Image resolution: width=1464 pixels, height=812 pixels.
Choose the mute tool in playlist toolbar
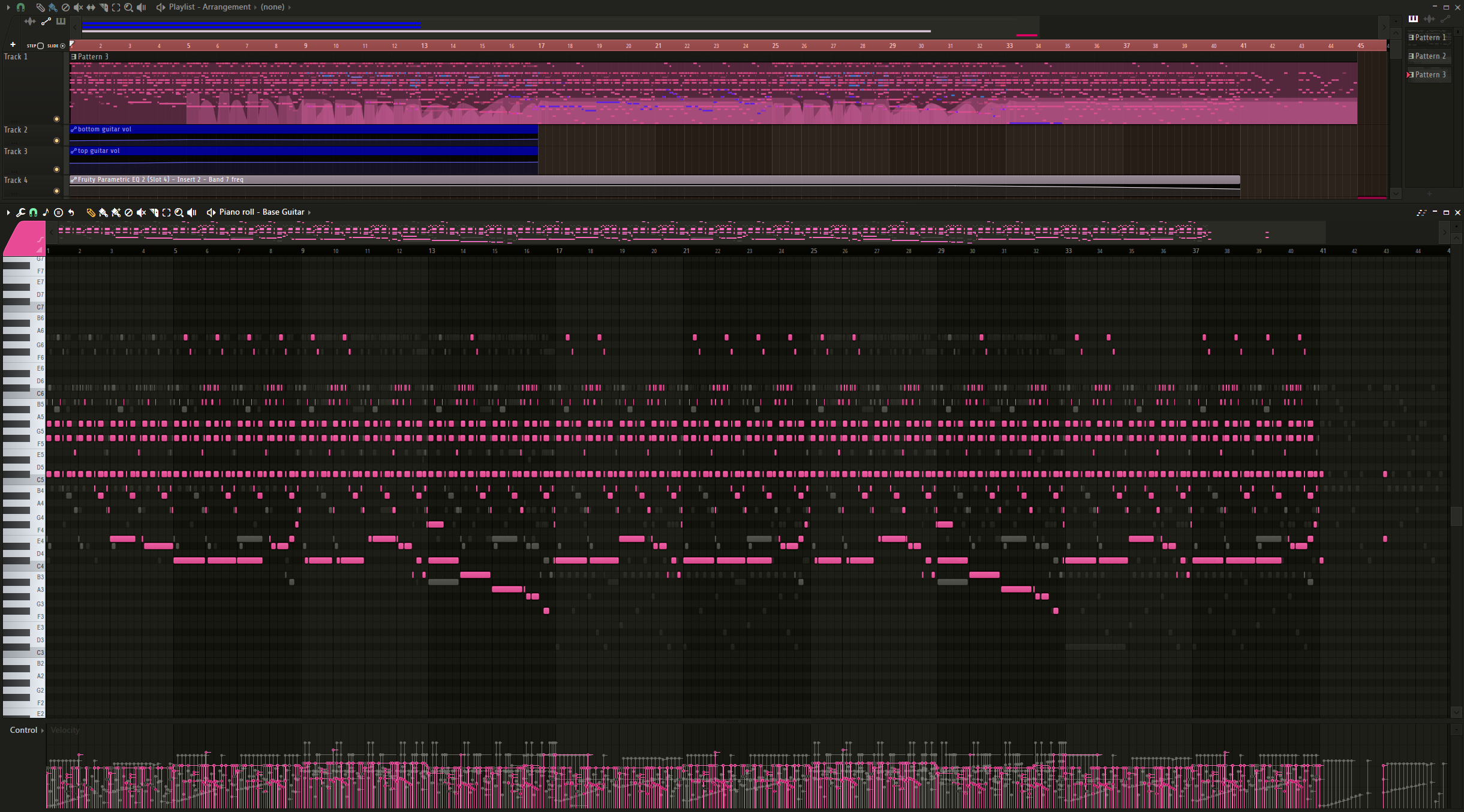pos(78,7)
